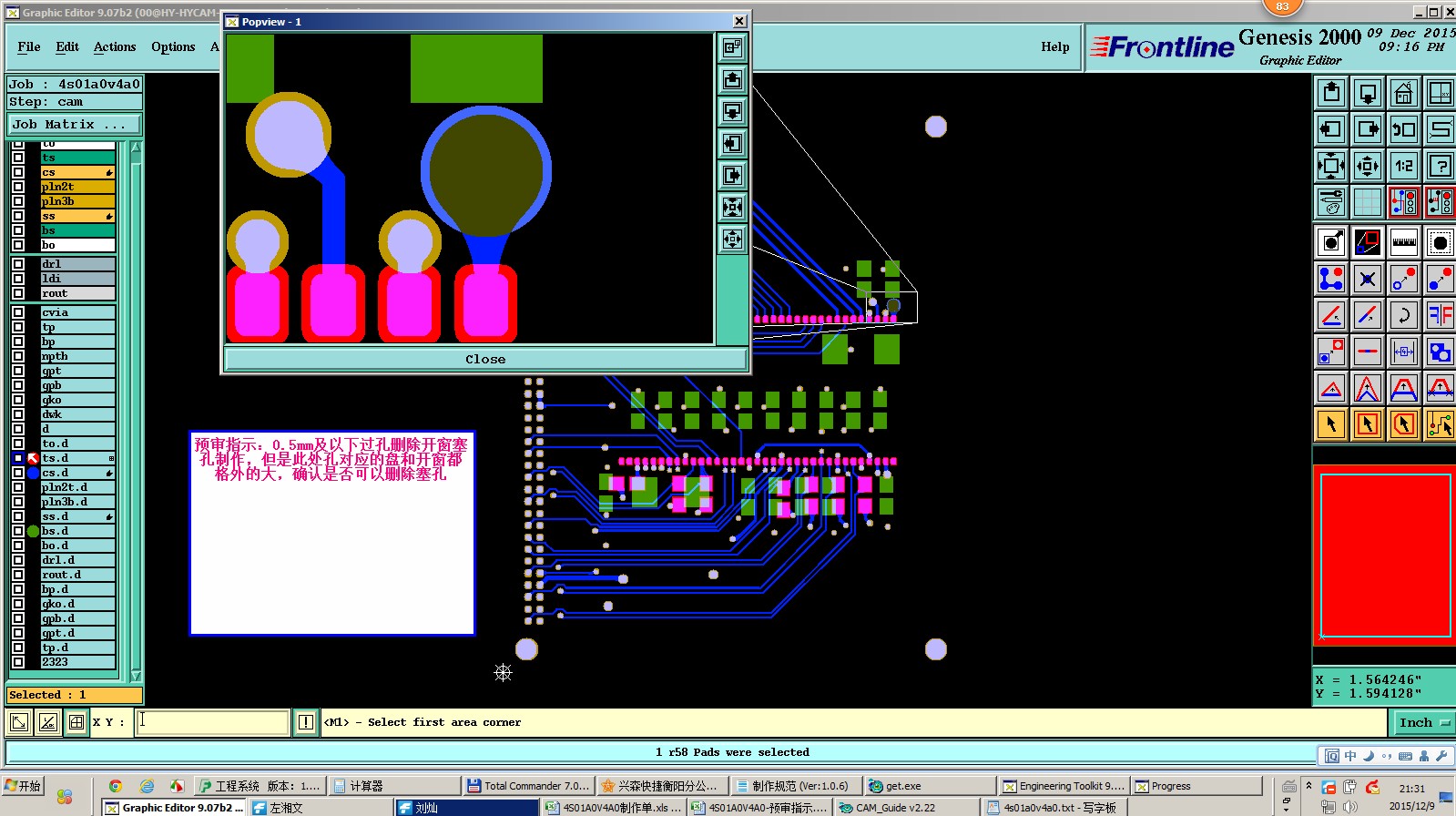Click green color circle of bs.d layer
This screenshot has width=1456, height=816.
pyautogui.click(x=34, y=531)
